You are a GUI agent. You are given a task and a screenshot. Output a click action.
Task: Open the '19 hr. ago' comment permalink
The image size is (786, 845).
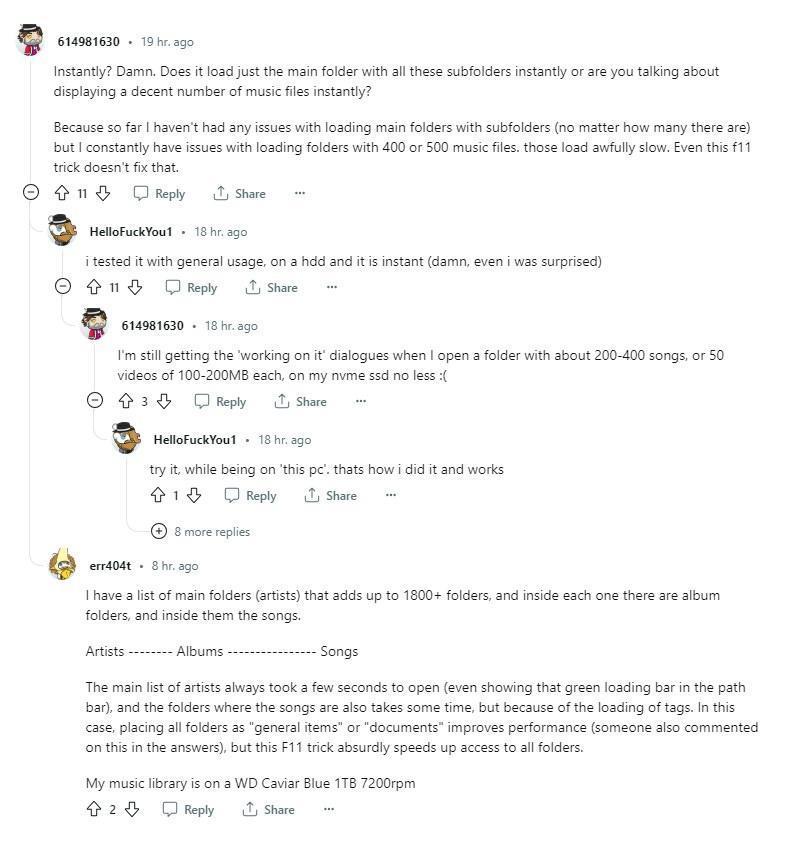[x=167, y=42]
